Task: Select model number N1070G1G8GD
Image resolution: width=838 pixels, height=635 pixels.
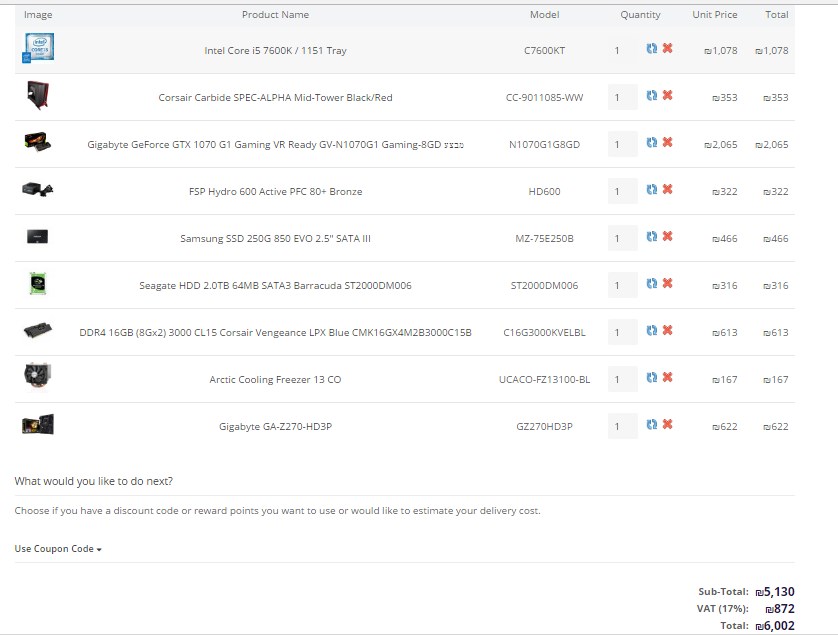Action: tap(545, 145)
